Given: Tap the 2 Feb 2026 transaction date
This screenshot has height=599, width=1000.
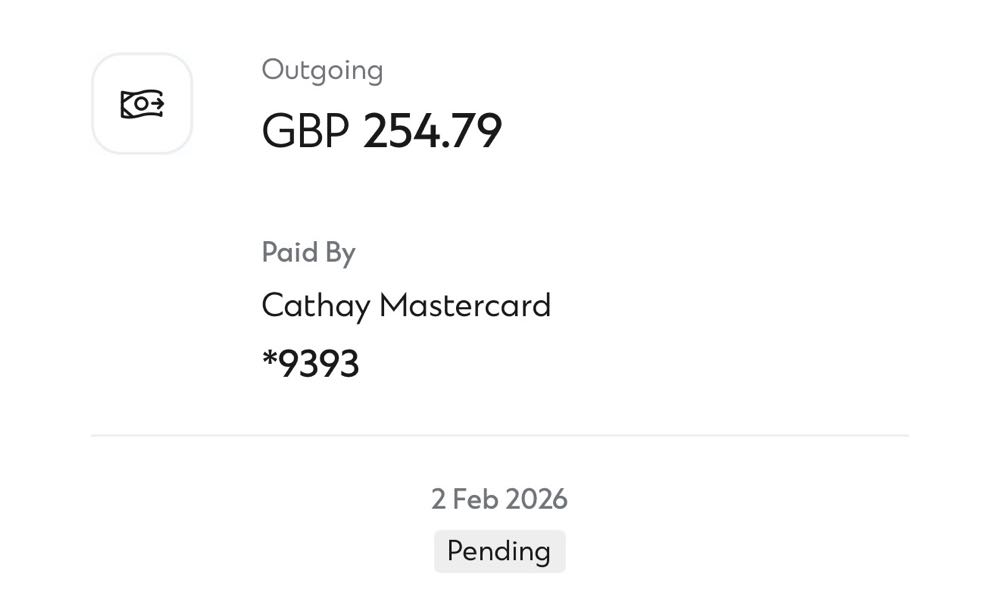Looking at the screenshot, I should pos(499,499).
